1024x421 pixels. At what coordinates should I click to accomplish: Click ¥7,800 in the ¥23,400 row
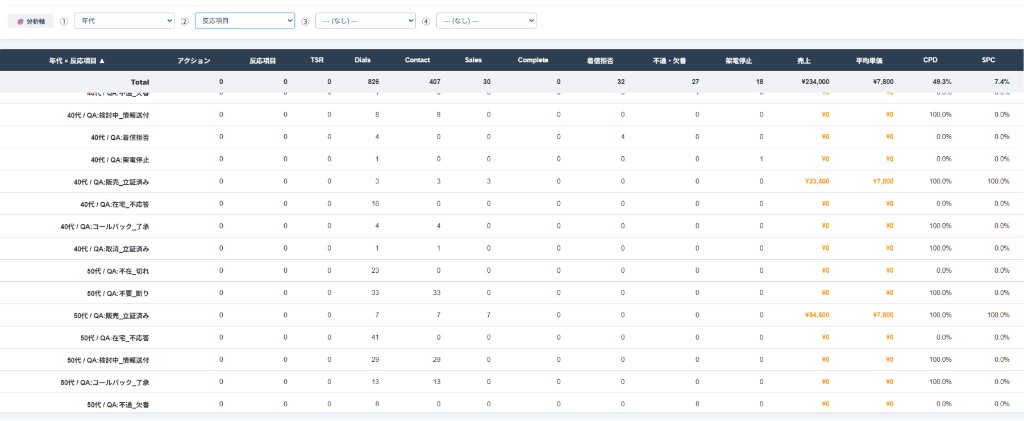click(x=882, y=181)
